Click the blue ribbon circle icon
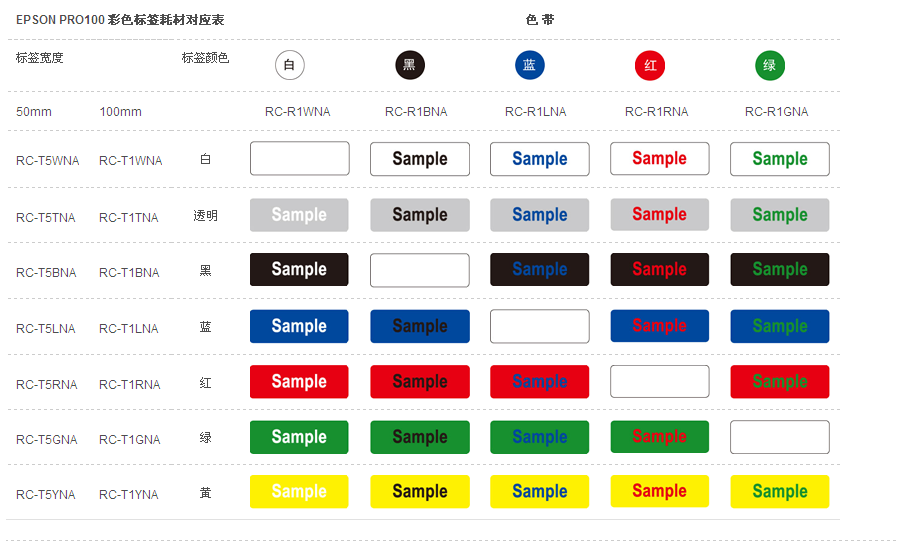 [530, 66]
